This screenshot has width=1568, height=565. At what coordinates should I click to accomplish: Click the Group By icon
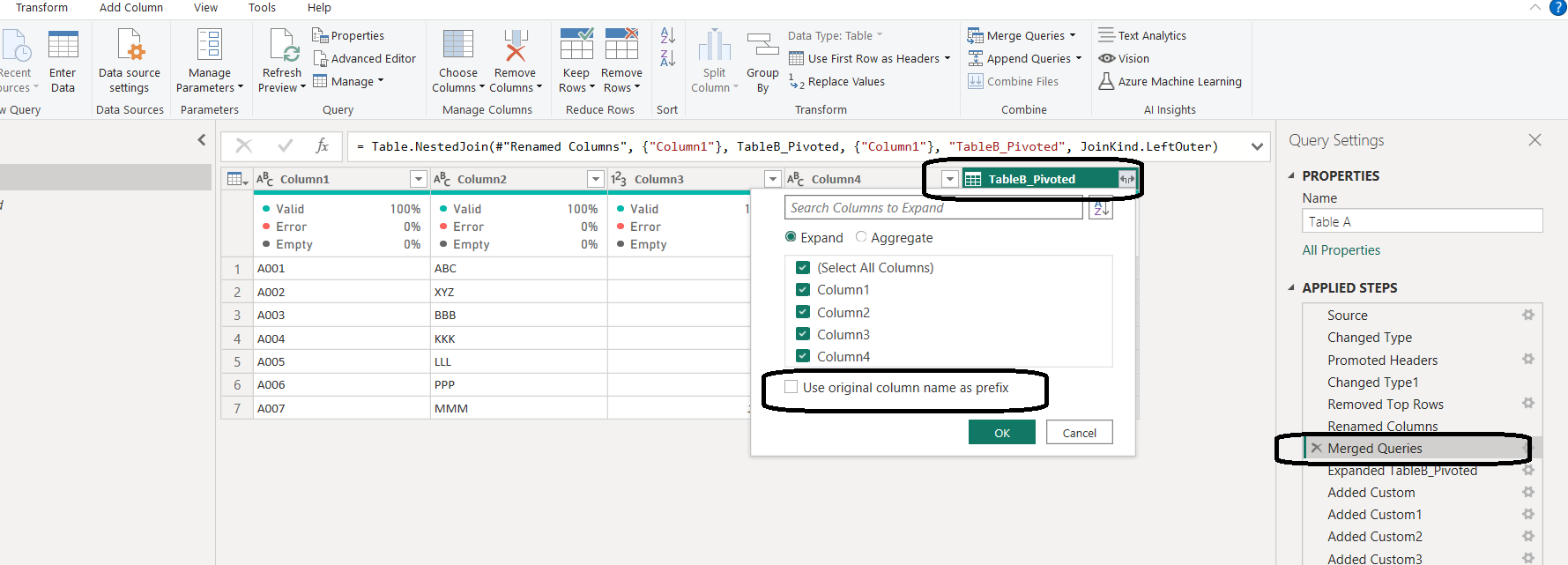click(x=762, y=45)
